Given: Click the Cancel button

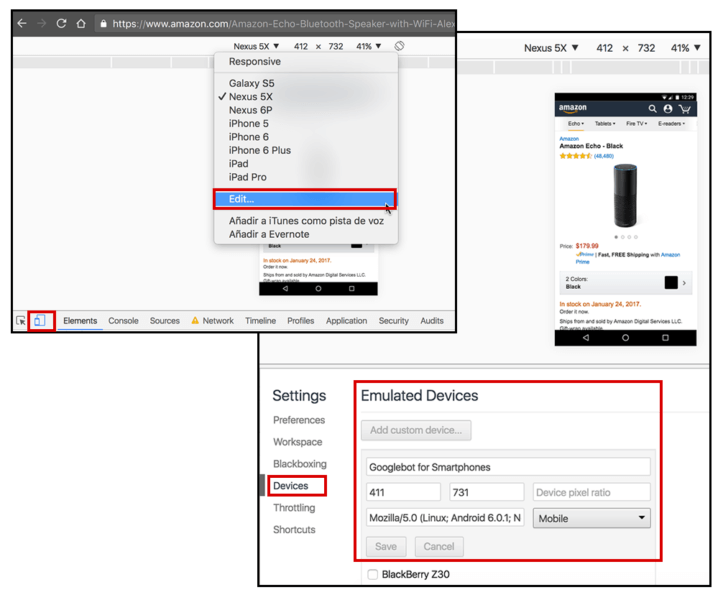Looking at the screenshot, I should 439,546.
